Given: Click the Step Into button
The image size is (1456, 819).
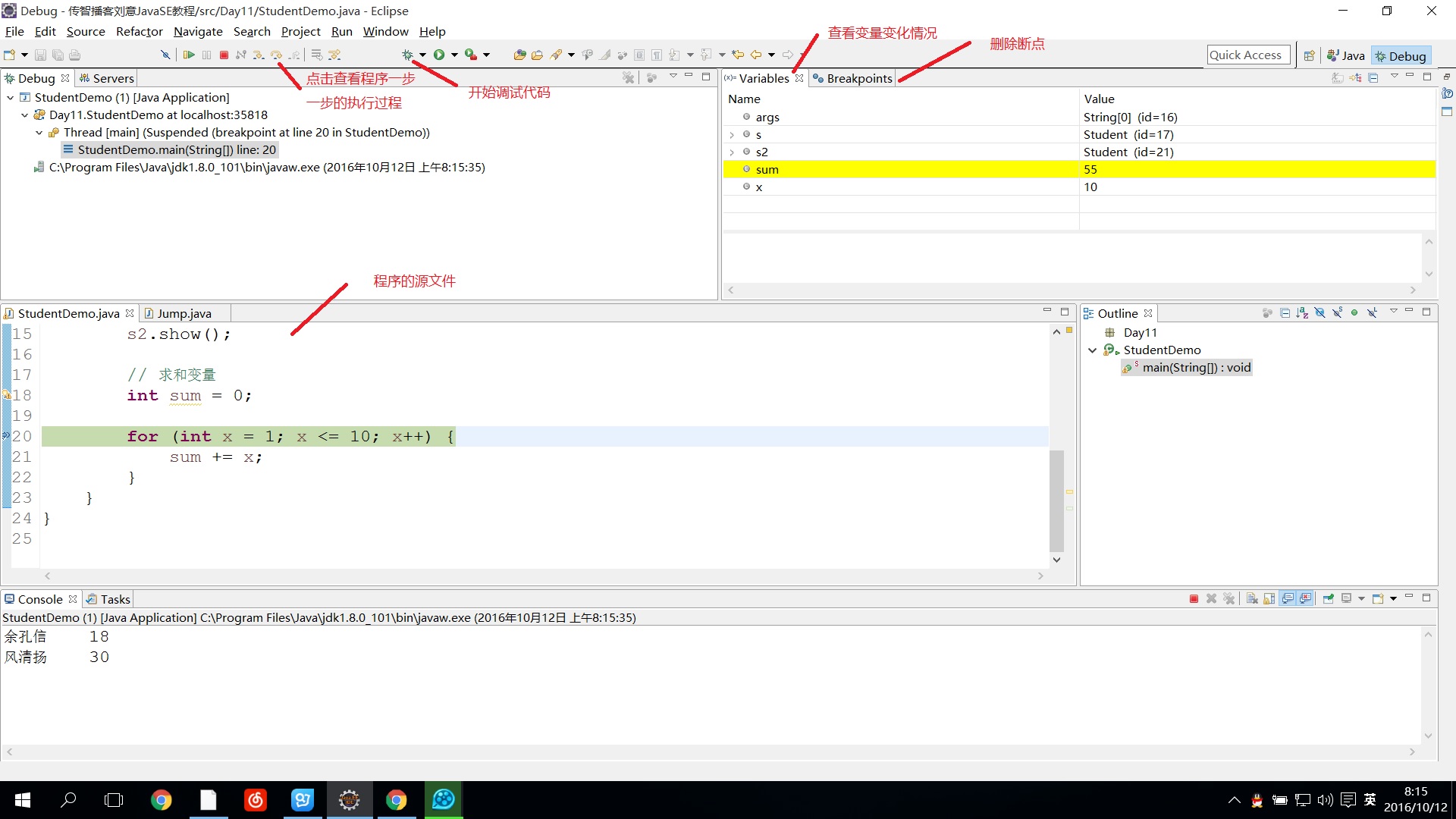Looking at the screenshot, I should pyautogui.click(x=258, y=55).
